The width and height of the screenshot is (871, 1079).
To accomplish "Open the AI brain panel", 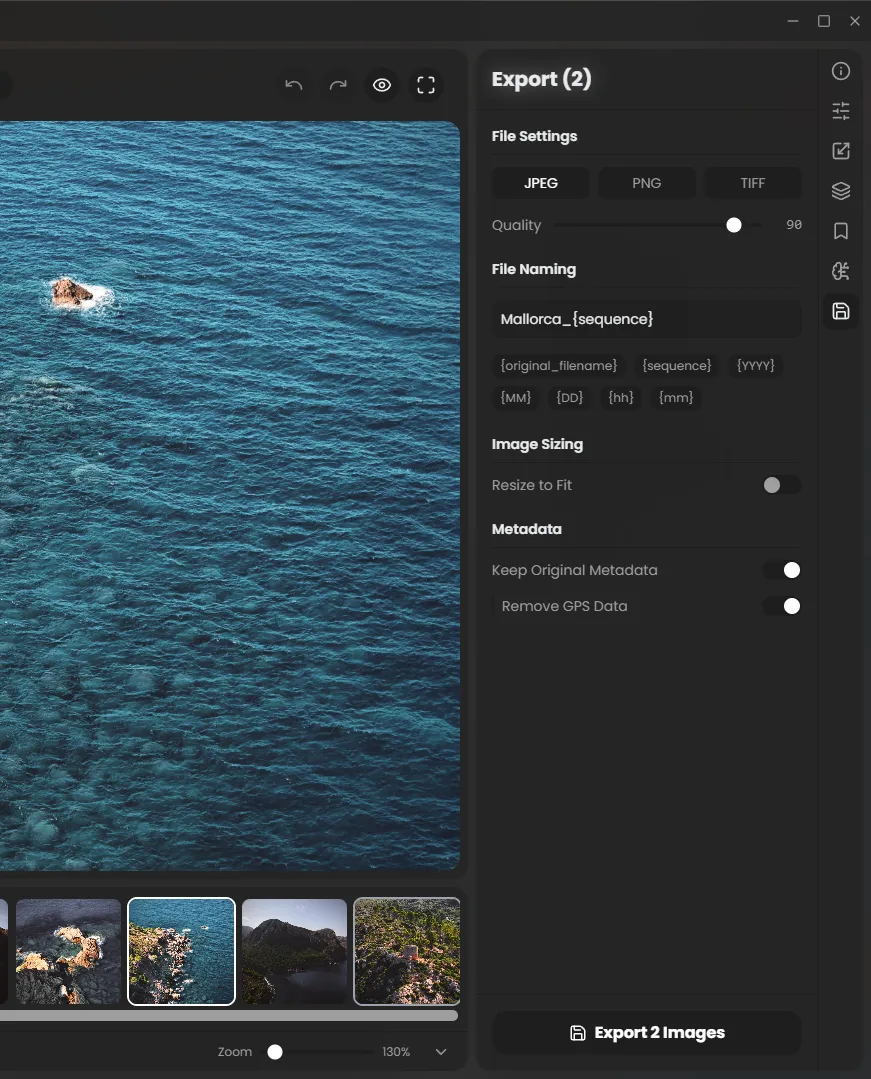I will coord(841,271).
